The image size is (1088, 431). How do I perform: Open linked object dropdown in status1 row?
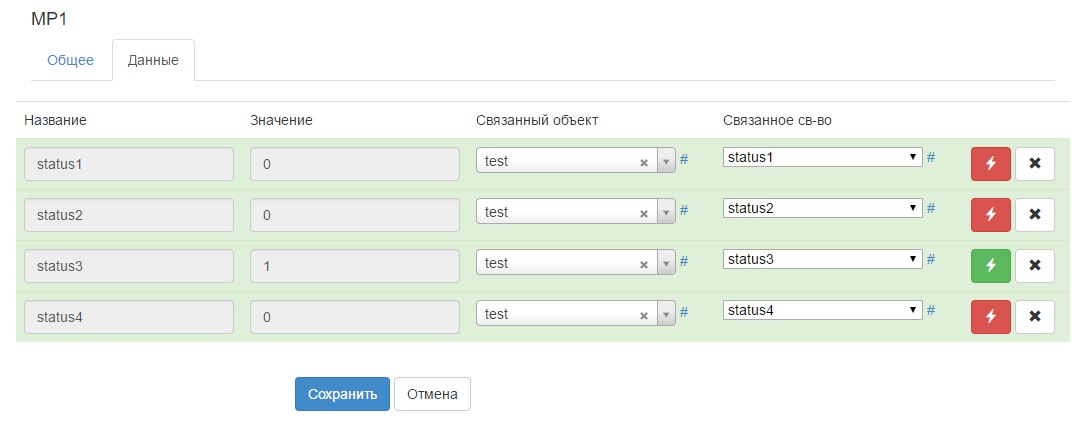coord(666,162)
